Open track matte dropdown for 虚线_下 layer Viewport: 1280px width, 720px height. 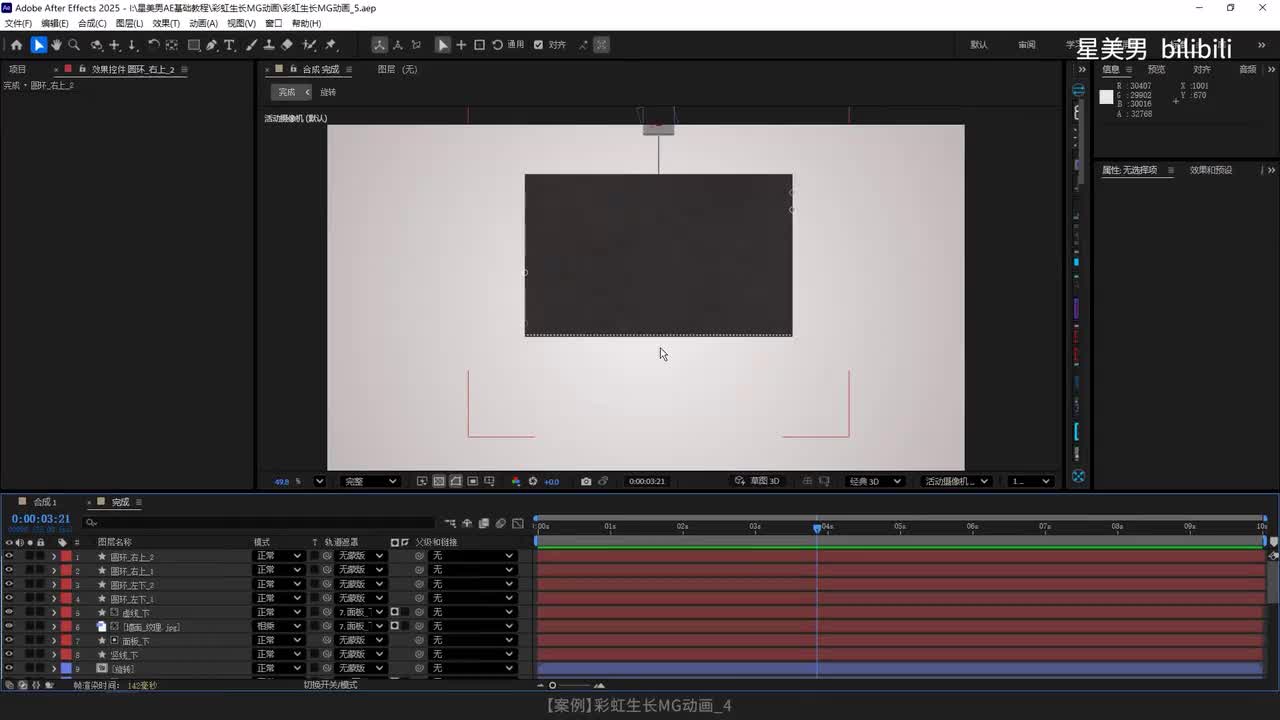pyautogui.click(x=360, y=612)
